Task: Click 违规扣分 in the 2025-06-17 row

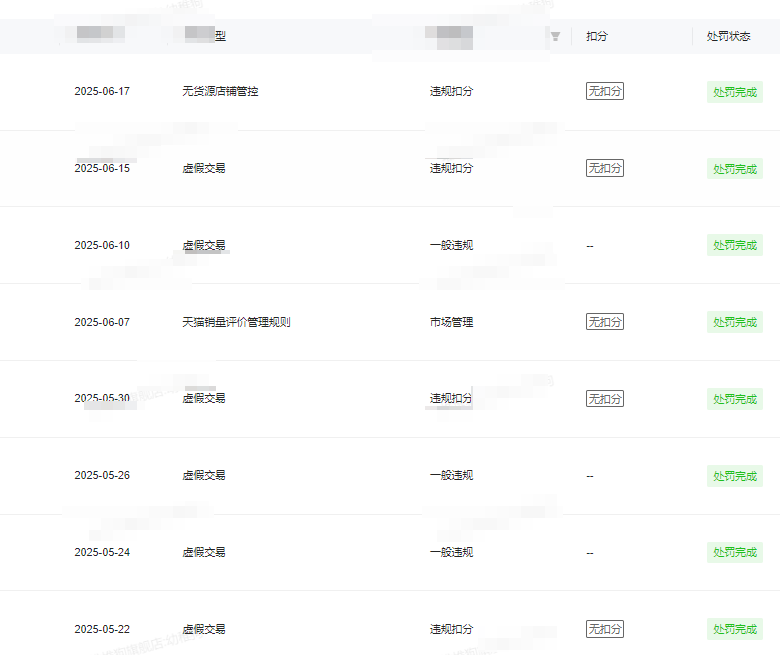Action: [451, 92]
